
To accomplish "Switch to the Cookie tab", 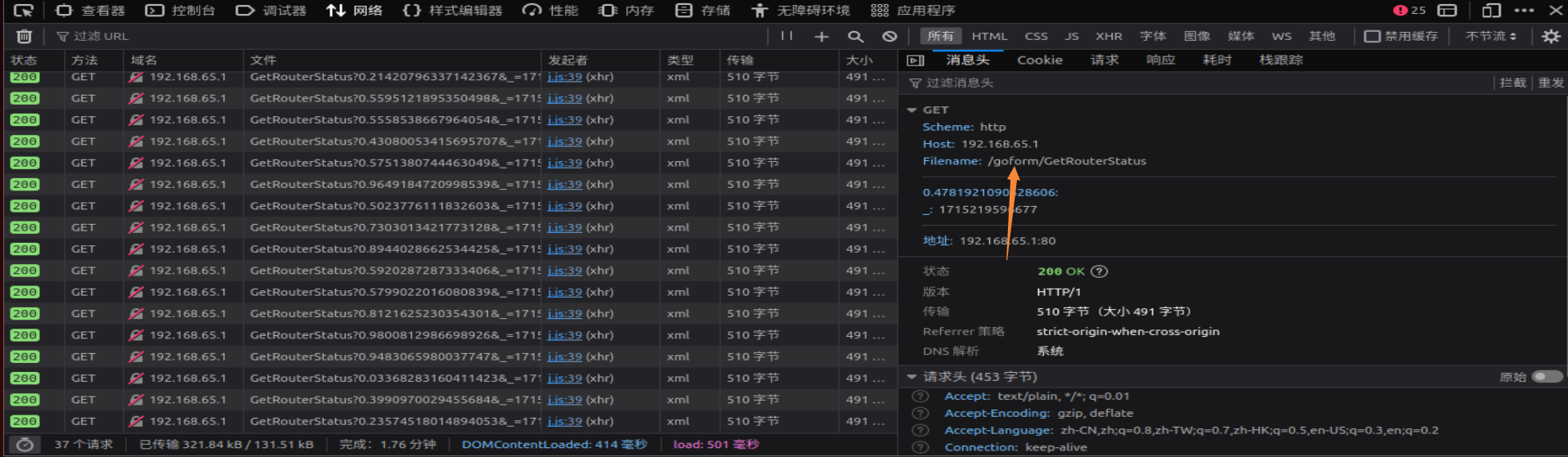I will 1039,60.
